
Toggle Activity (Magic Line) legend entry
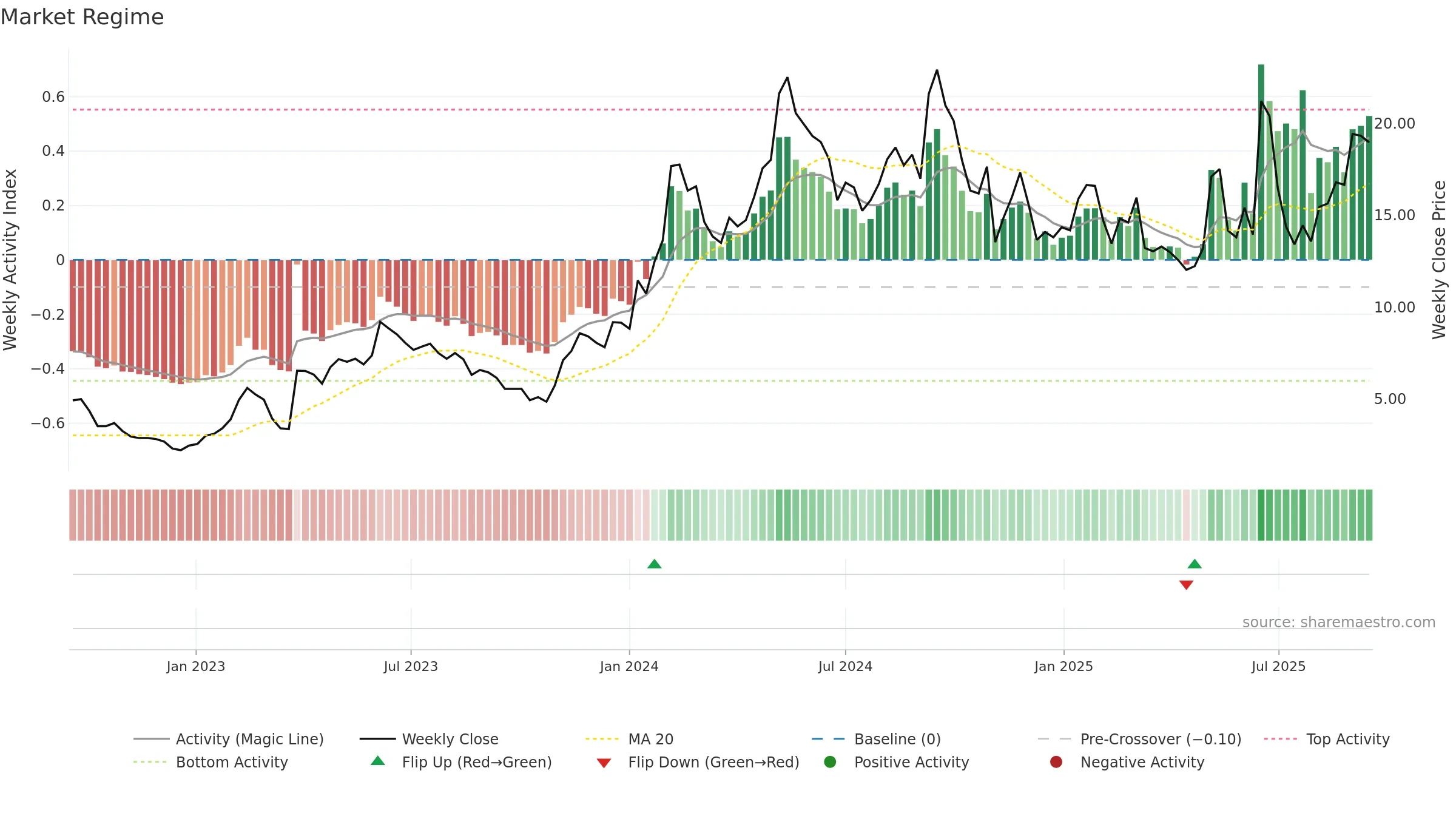tap(229, 739)
